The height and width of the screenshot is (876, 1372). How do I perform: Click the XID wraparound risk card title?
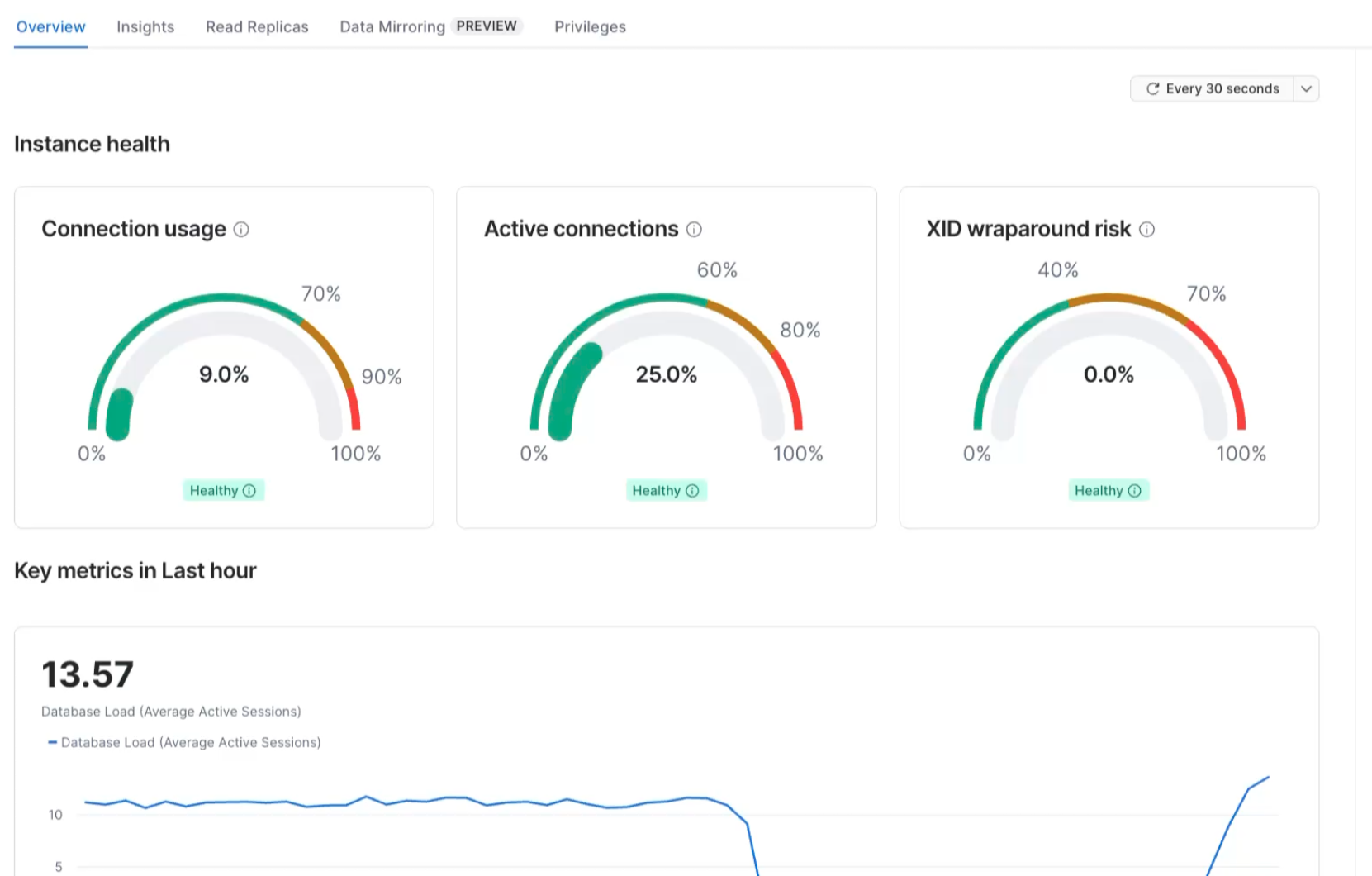[1028, 229]
